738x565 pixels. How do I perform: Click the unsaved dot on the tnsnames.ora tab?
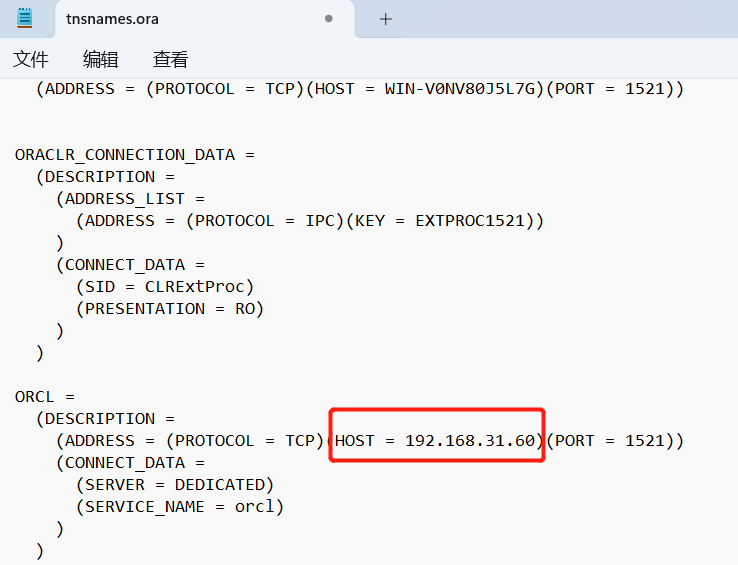click(x=329, y=19)
